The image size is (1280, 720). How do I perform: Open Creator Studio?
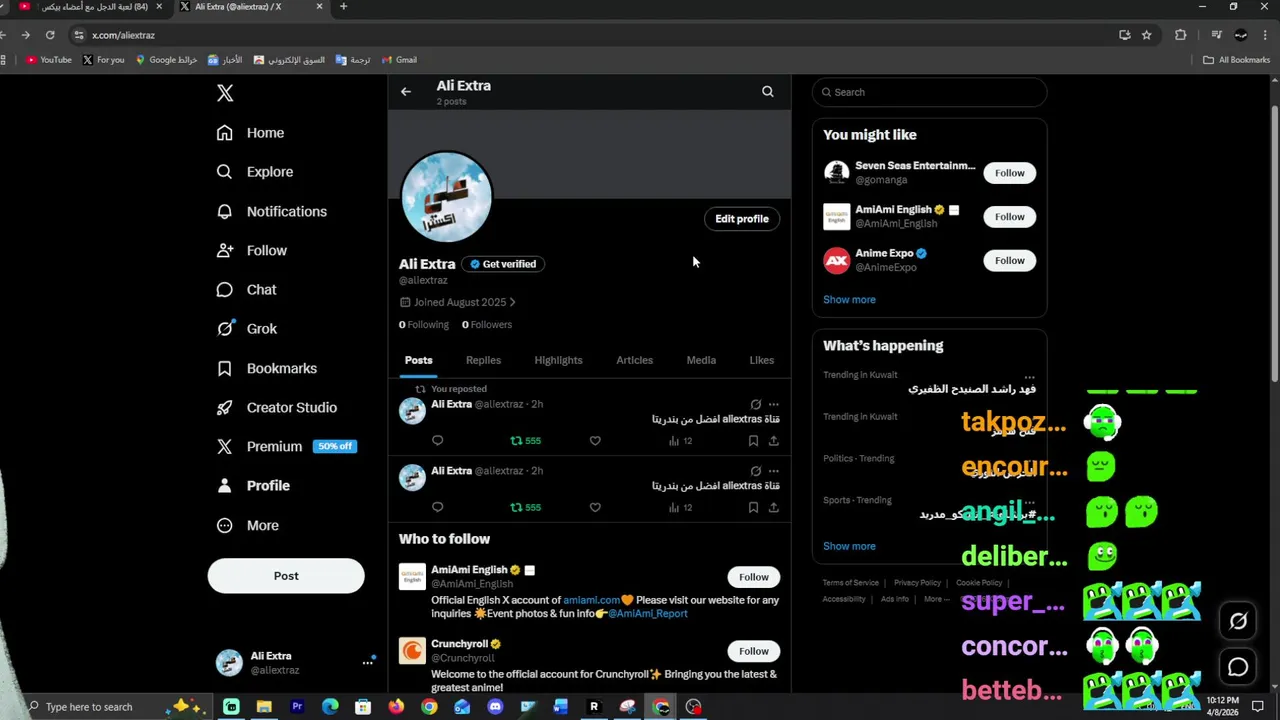(277, 408)
